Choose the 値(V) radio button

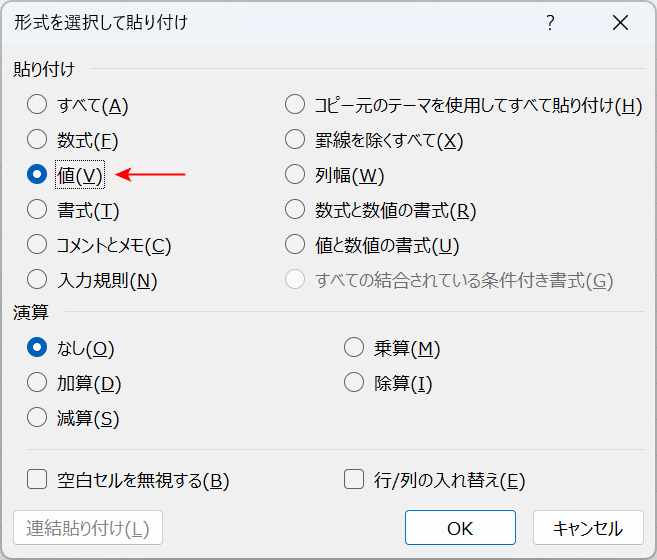pyautogui.click(x=37, y=175)
